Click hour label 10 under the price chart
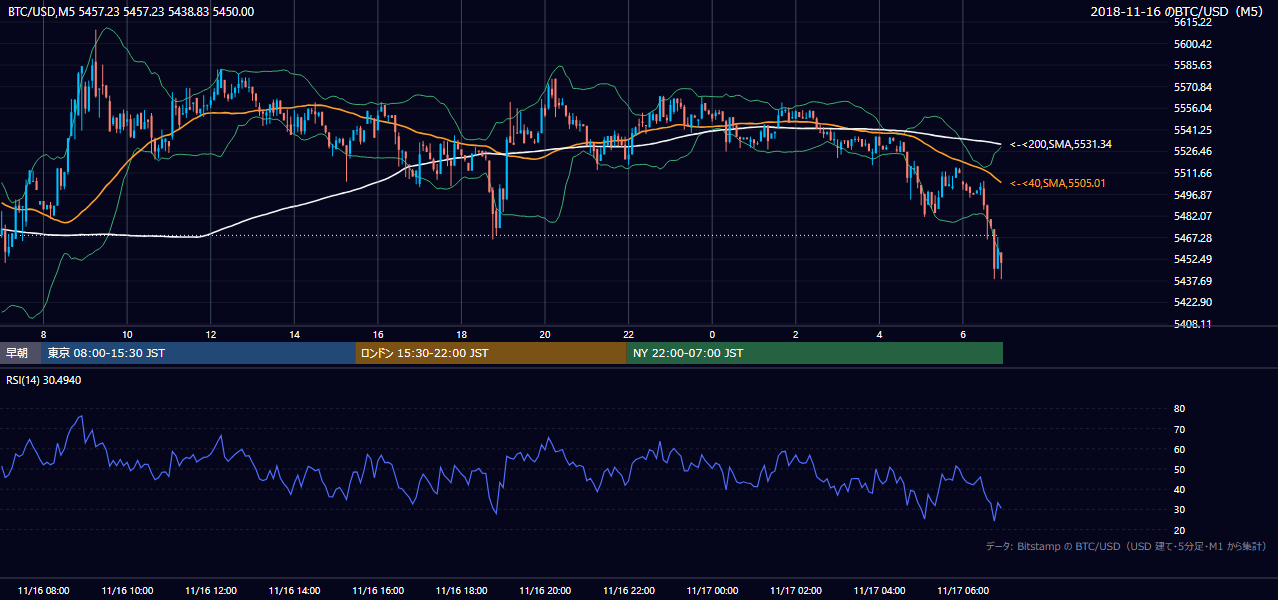 pos(127,334)
